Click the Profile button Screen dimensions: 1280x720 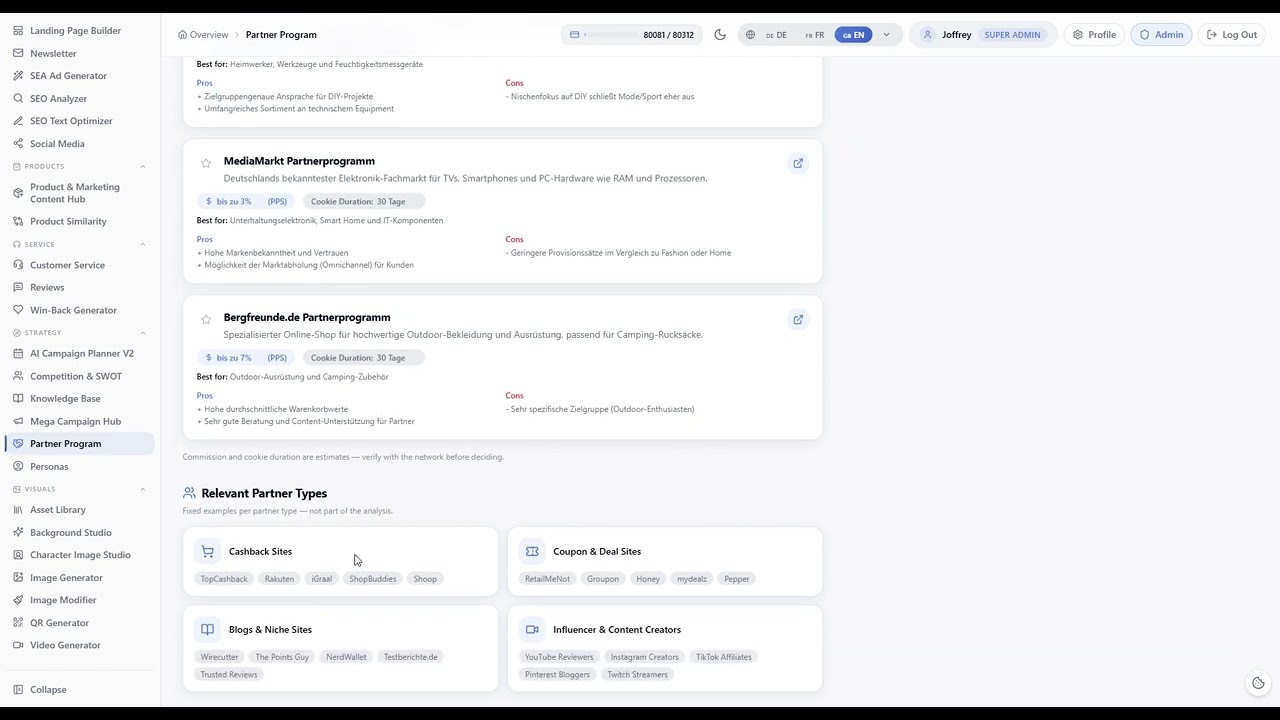pos(1094,35)
